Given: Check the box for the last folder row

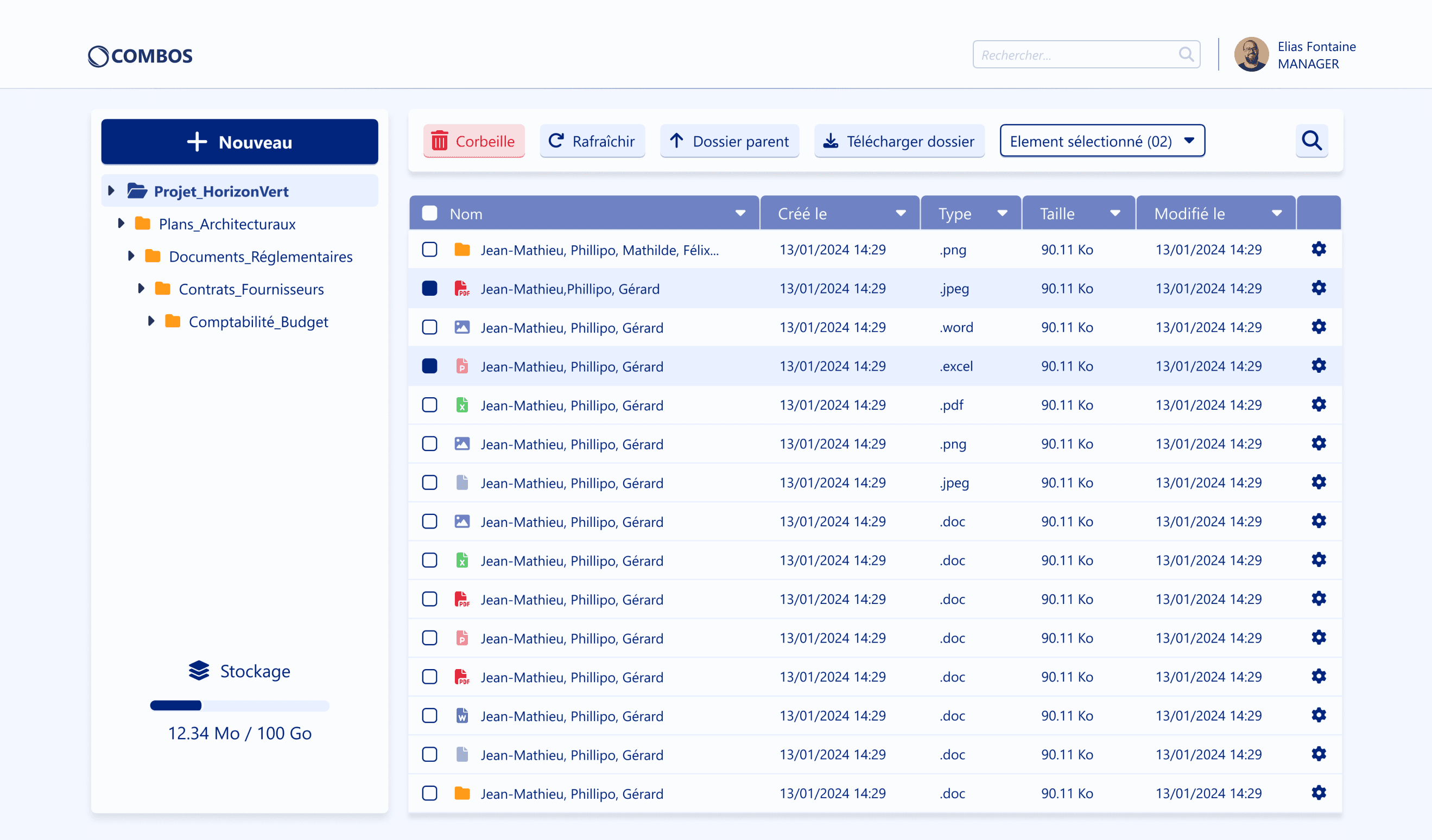Looking at the screenshot, I should [x=429, y=793].
